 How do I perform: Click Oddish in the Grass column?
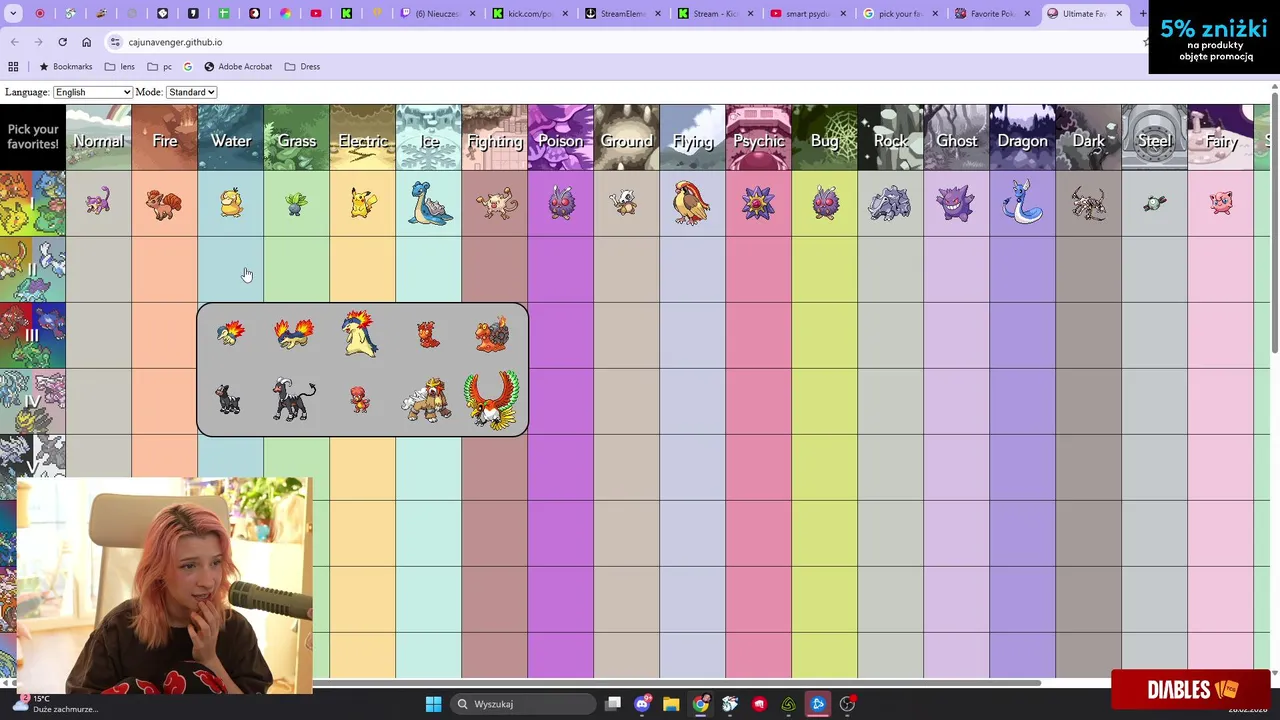295,204
